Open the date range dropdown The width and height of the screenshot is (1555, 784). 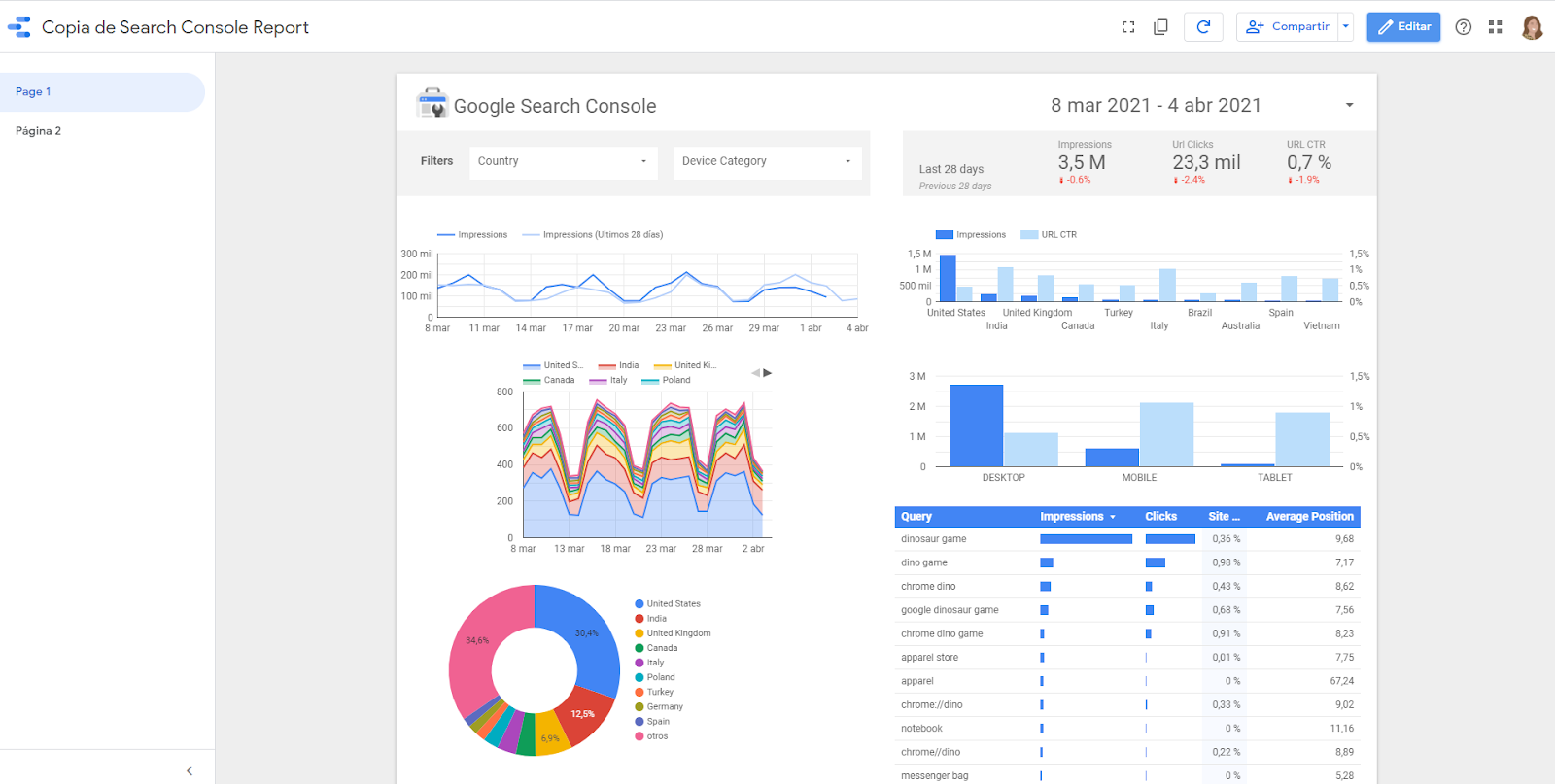click(x=1349, y=105)
